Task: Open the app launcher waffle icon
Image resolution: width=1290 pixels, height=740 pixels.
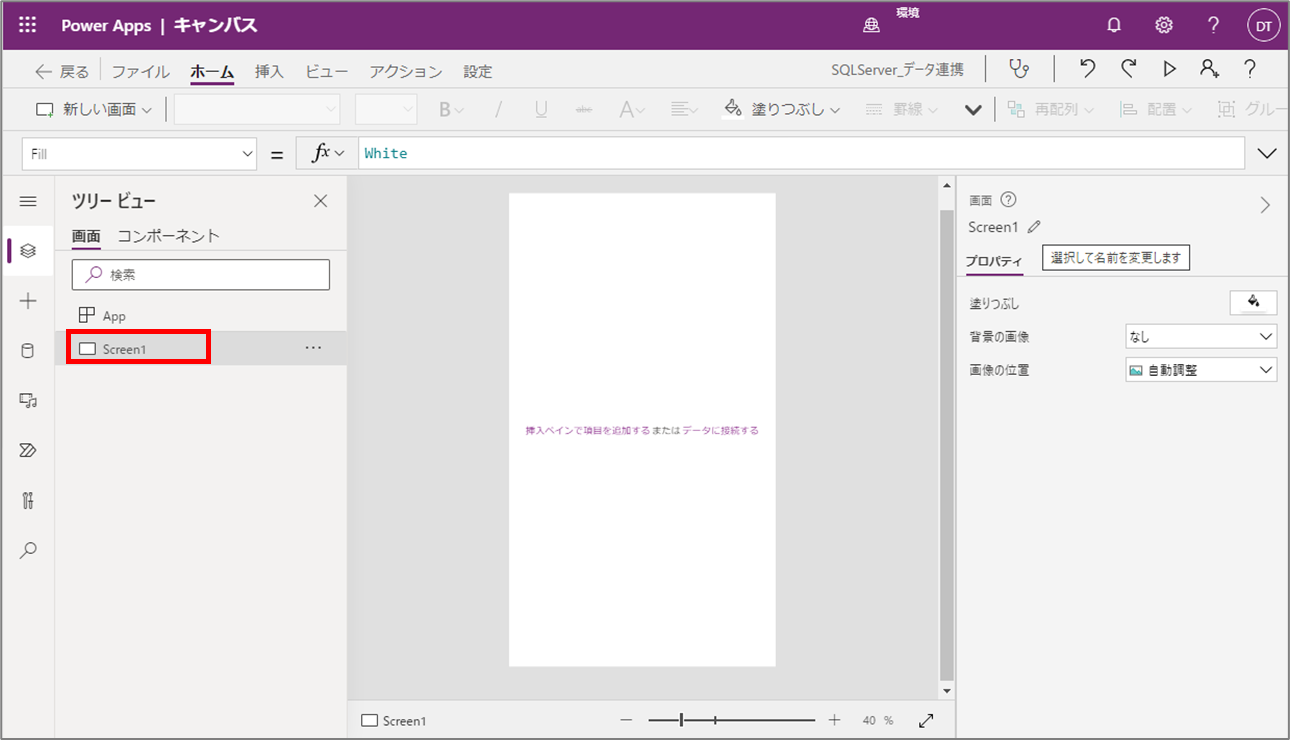Action: point(28,26)
